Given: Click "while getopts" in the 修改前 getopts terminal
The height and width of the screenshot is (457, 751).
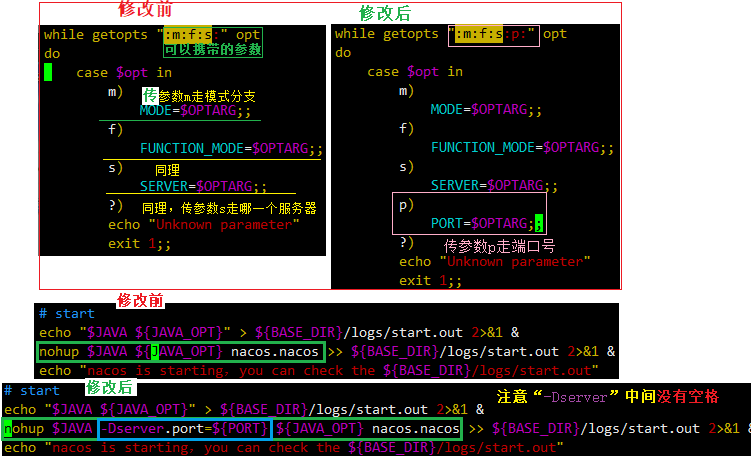Looking at the screenshot, I should 96,34.
